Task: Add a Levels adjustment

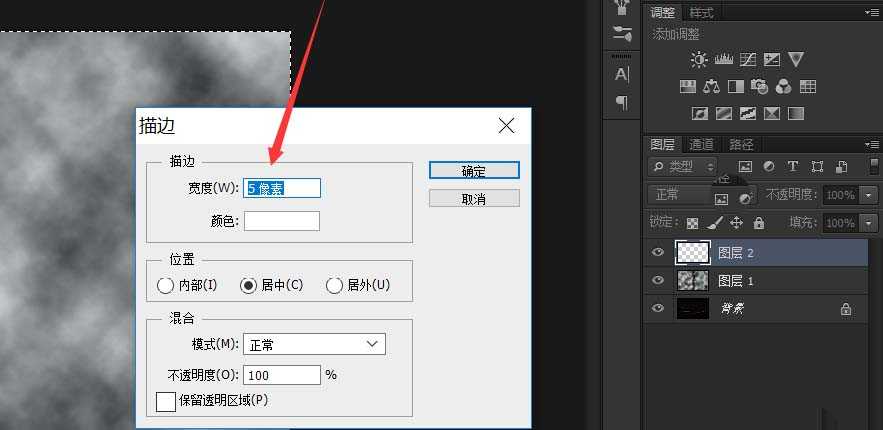Action: (x=722, y=60)
